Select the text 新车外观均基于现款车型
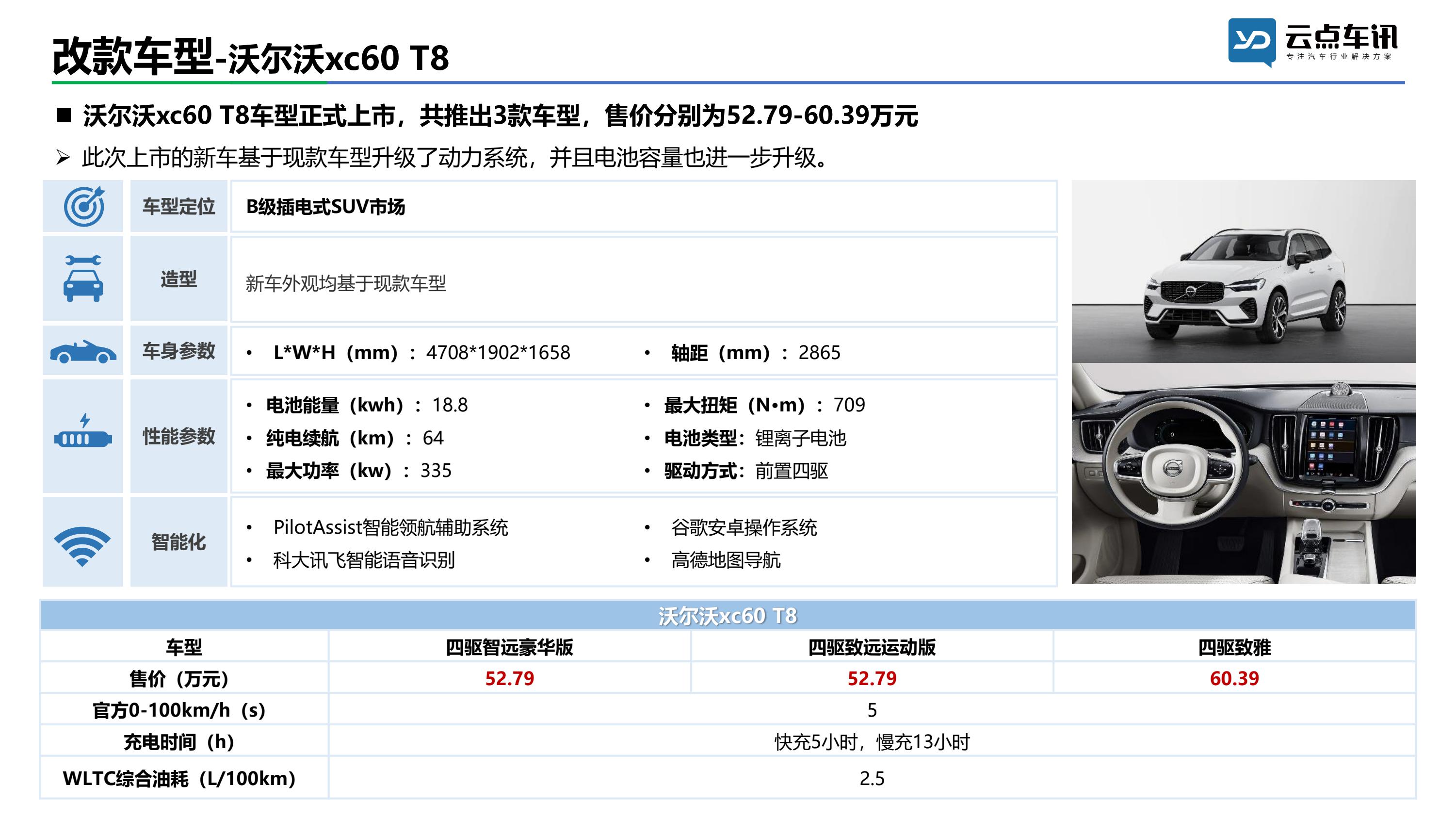The image size is (1456, 819). [346, 283]
